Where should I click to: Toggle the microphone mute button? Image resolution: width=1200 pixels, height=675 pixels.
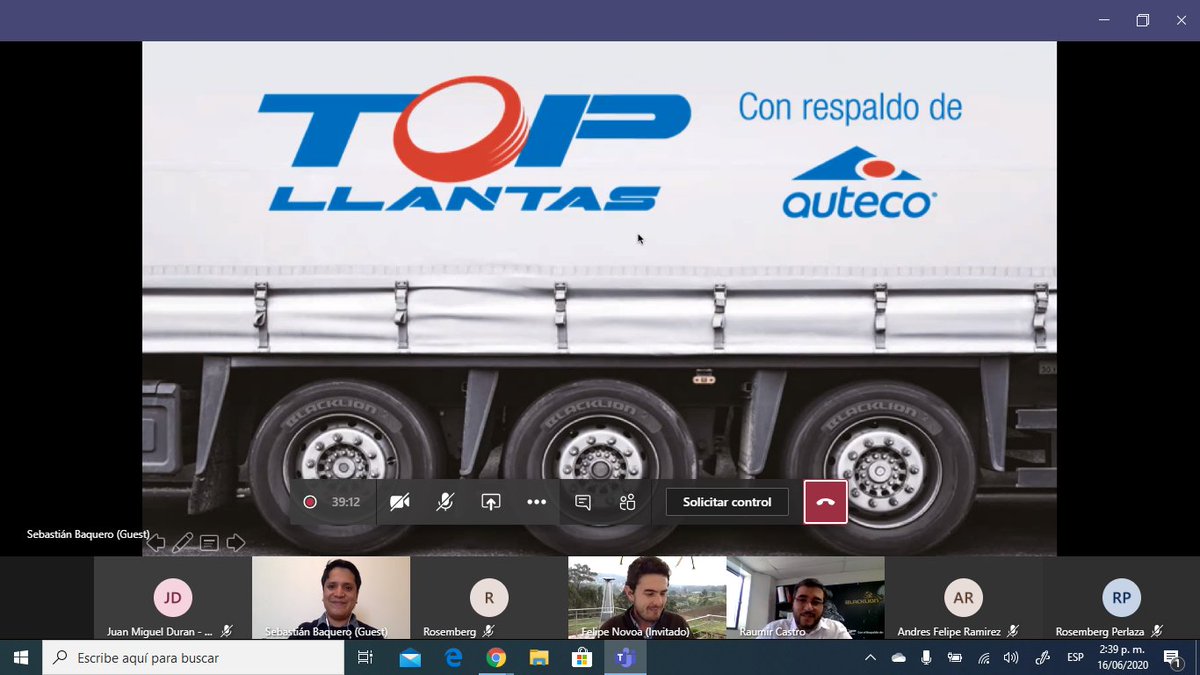(x=445, y=502)
